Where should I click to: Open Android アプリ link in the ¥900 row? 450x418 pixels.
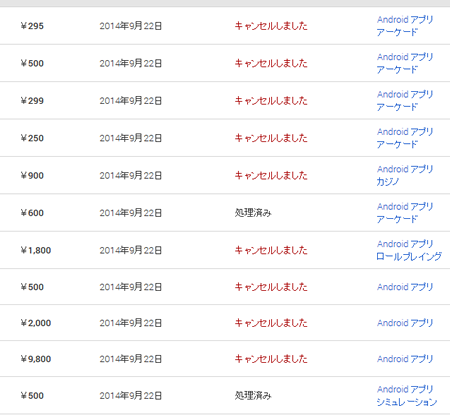(x=405, y=169)
